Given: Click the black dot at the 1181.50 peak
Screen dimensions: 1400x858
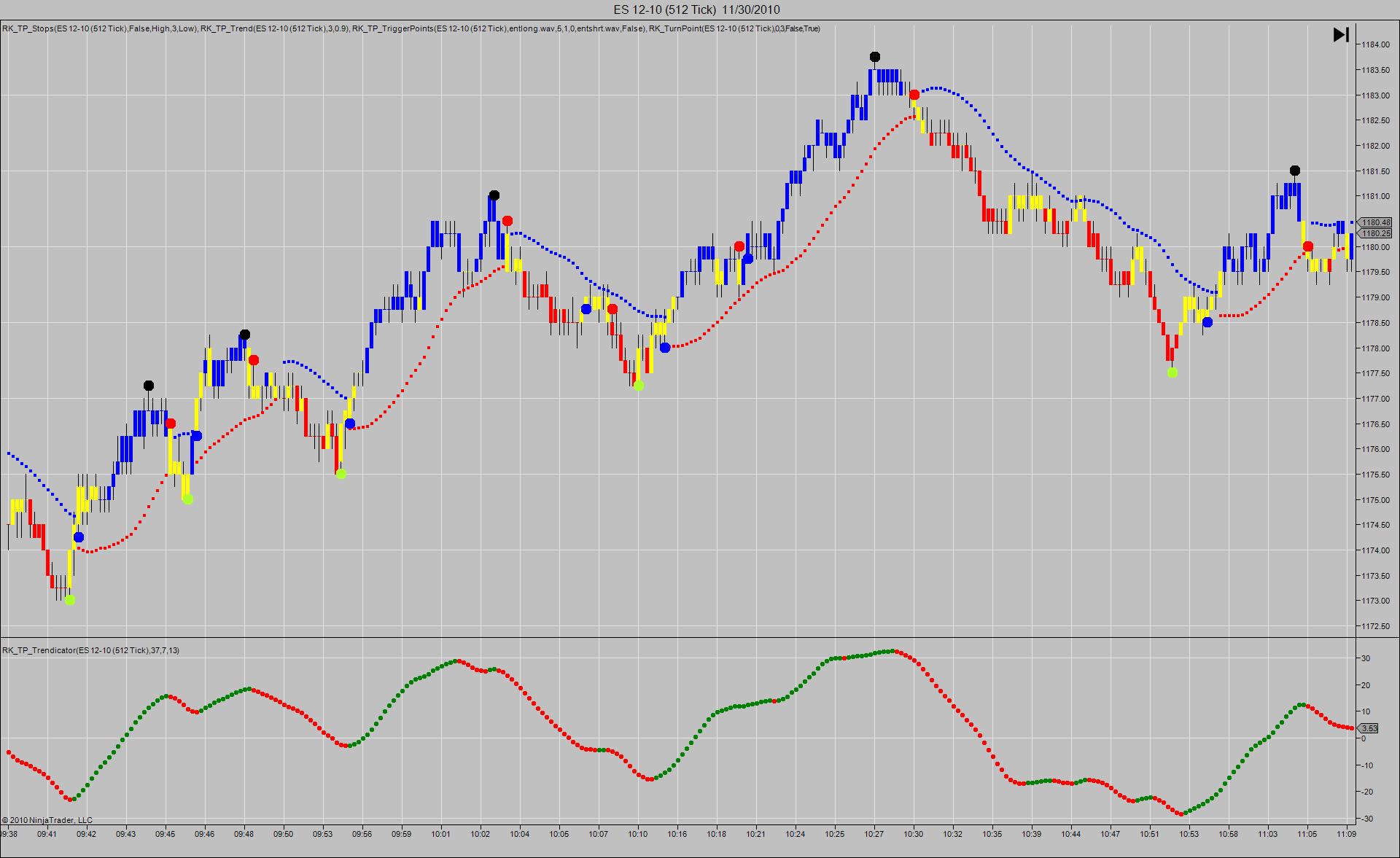Looking at the screenshot, I should tap(1294, 171).
